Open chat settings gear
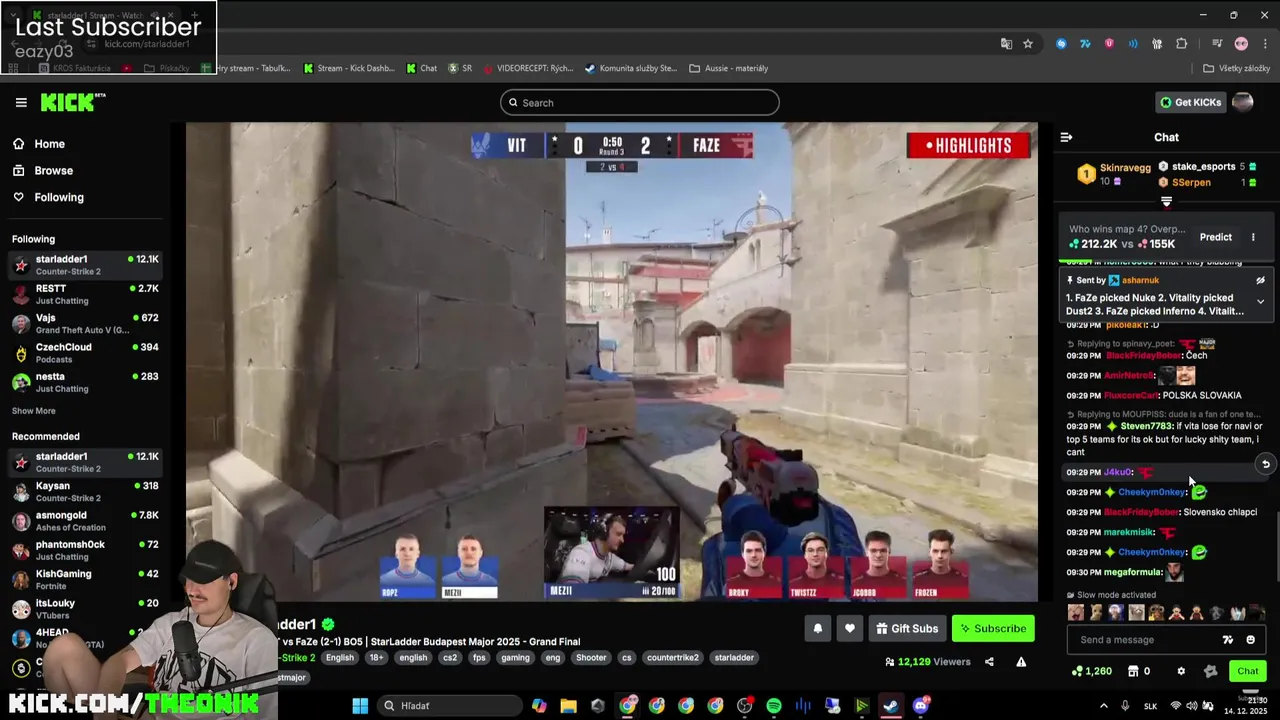 click(1181, 671)
